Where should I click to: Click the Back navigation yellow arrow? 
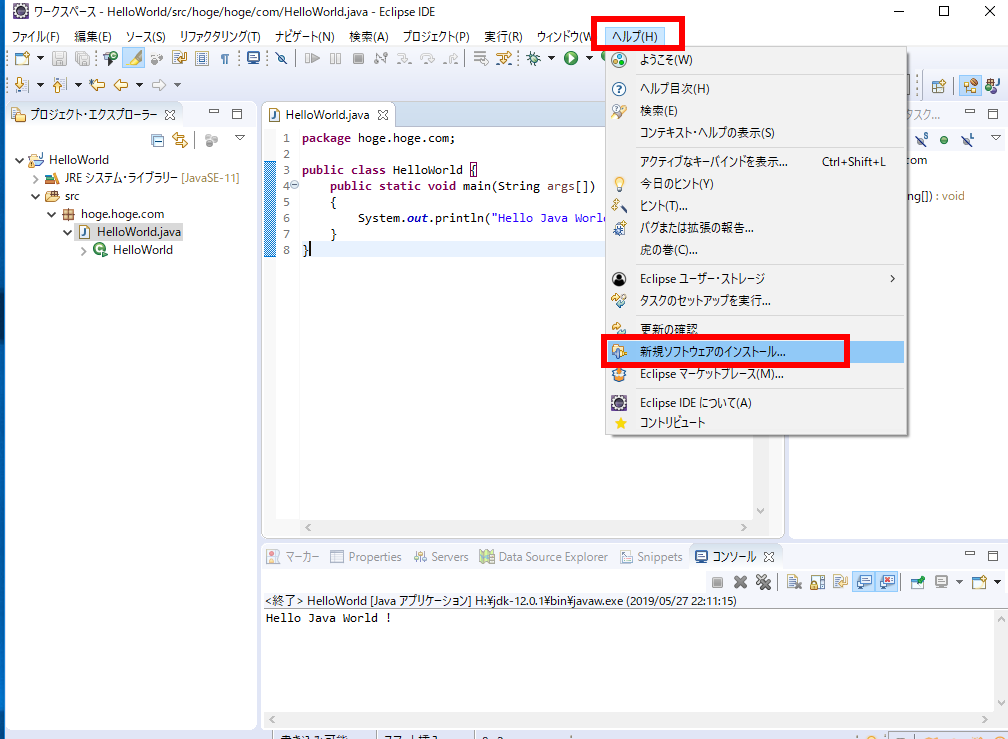(x=120, y=85)
